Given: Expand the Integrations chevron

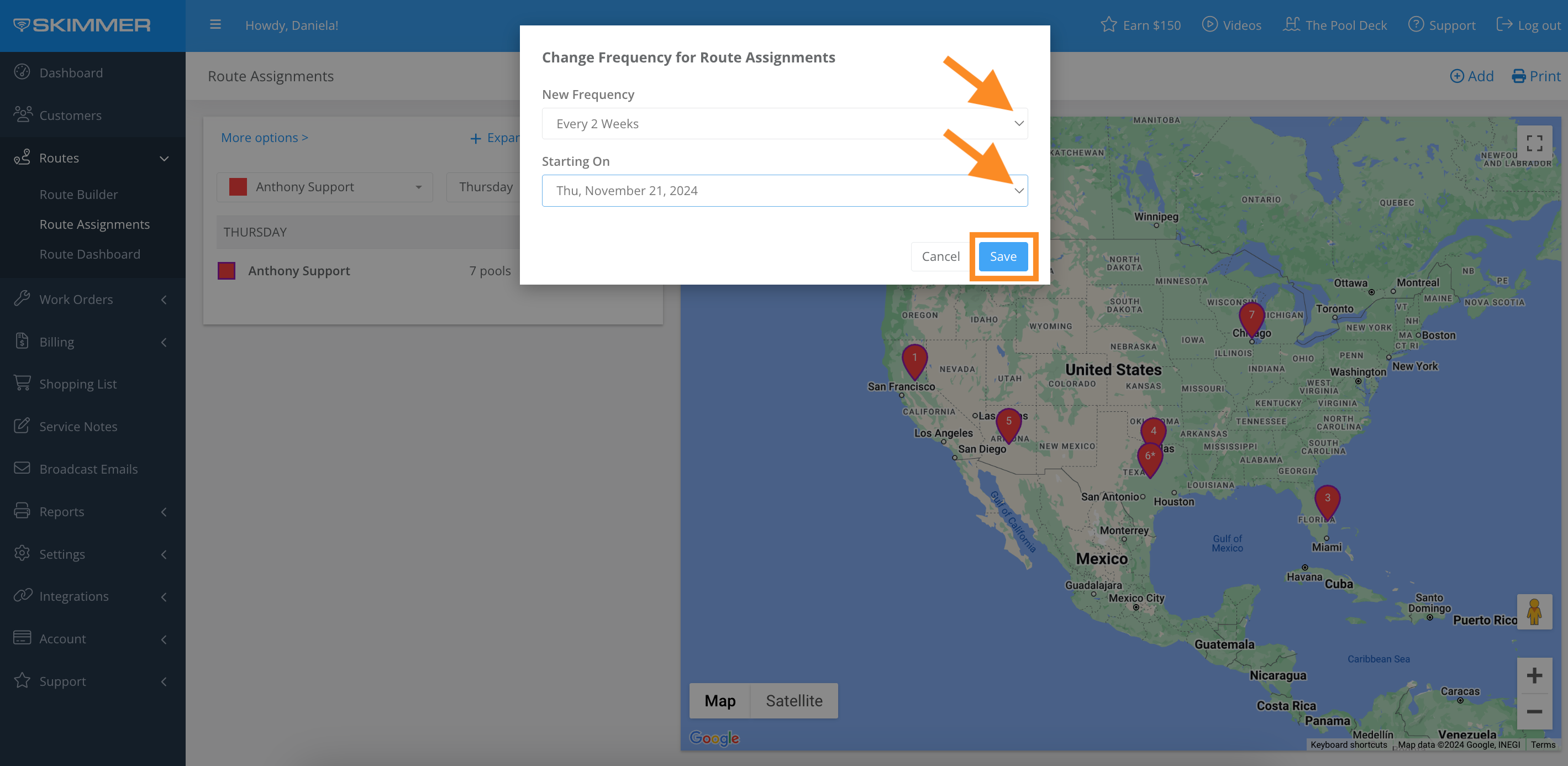Looking at the screenshot, I should [164, 597].
